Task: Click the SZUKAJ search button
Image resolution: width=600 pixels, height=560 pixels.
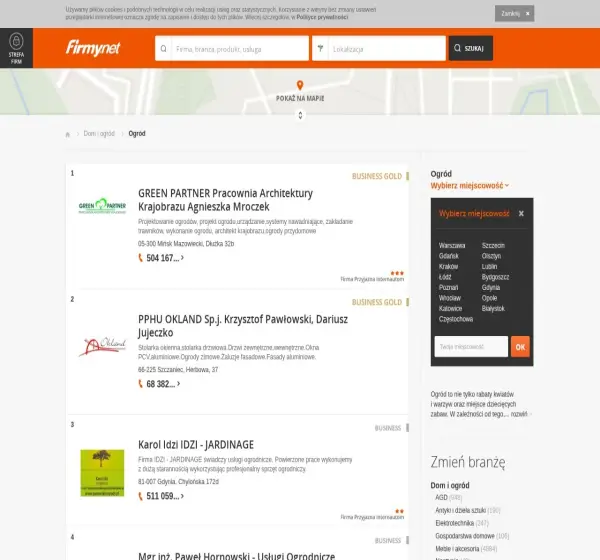Action: coord(471,48)
